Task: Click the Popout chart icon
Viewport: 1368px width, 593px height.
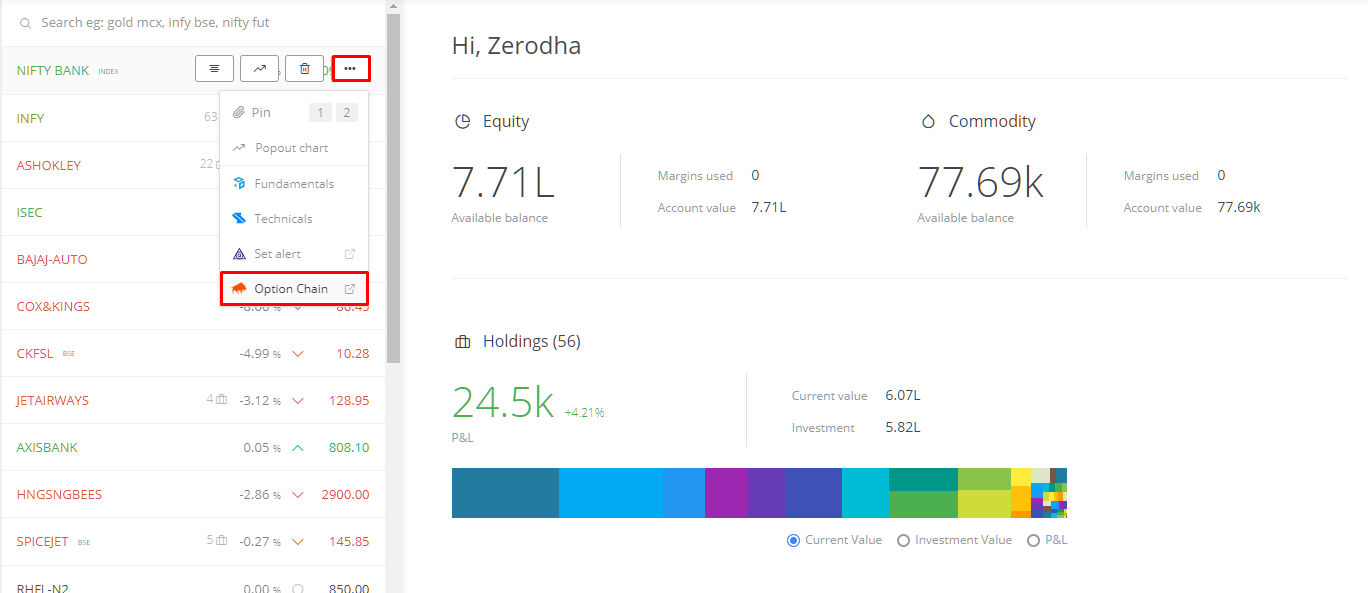Action: coord(239,148)
